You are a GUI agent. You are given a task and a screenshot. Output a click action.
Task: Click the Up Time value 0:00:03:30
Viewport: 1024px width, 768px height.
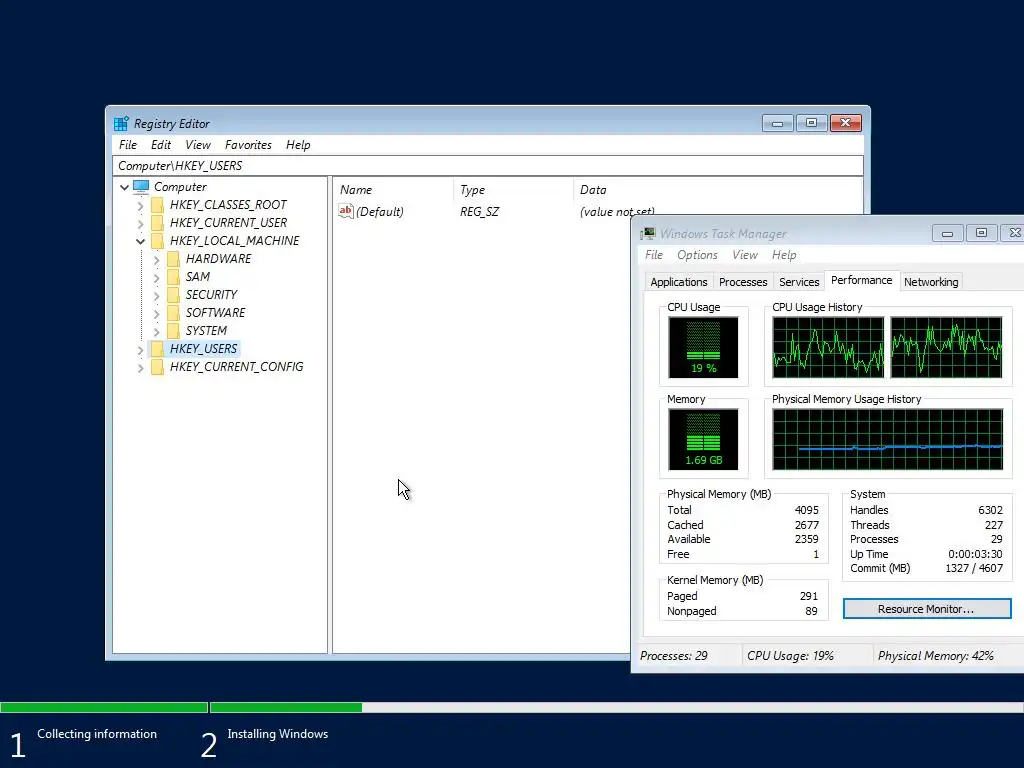click(975, 554)
